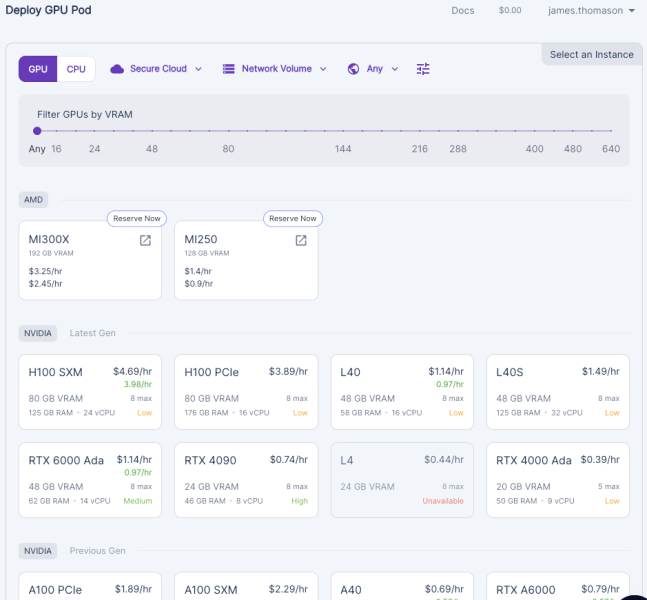Click the Previous Gen text

point(97,551)
